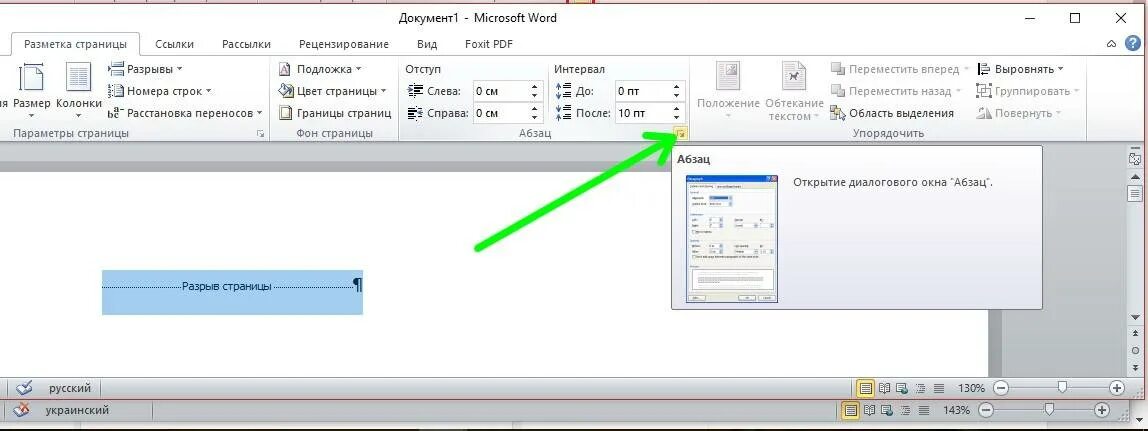
Task: Click the 143% zoom slider handle in back window
Action: click(x=1049, y=410)
